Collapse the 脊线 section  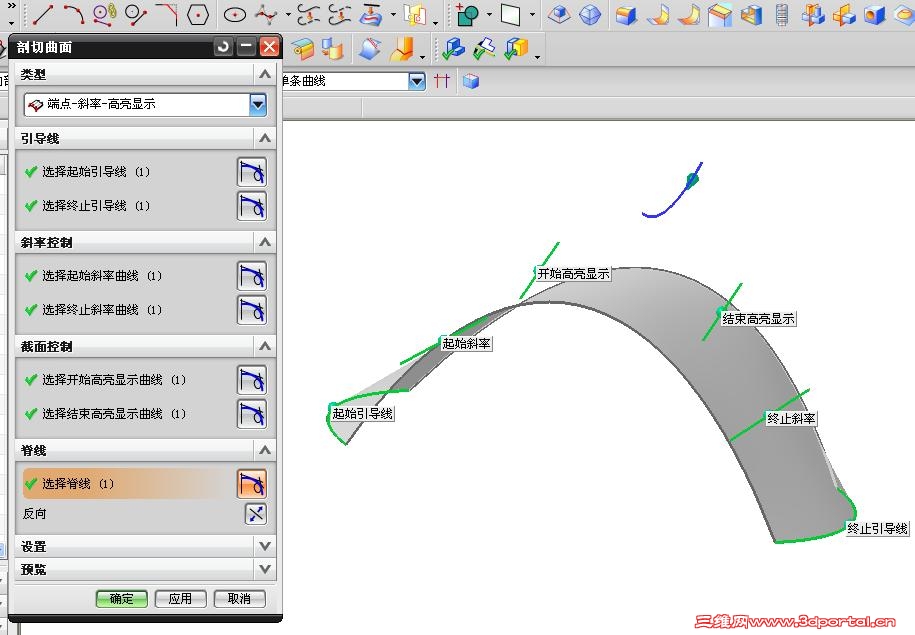click(x=264, y=450)
